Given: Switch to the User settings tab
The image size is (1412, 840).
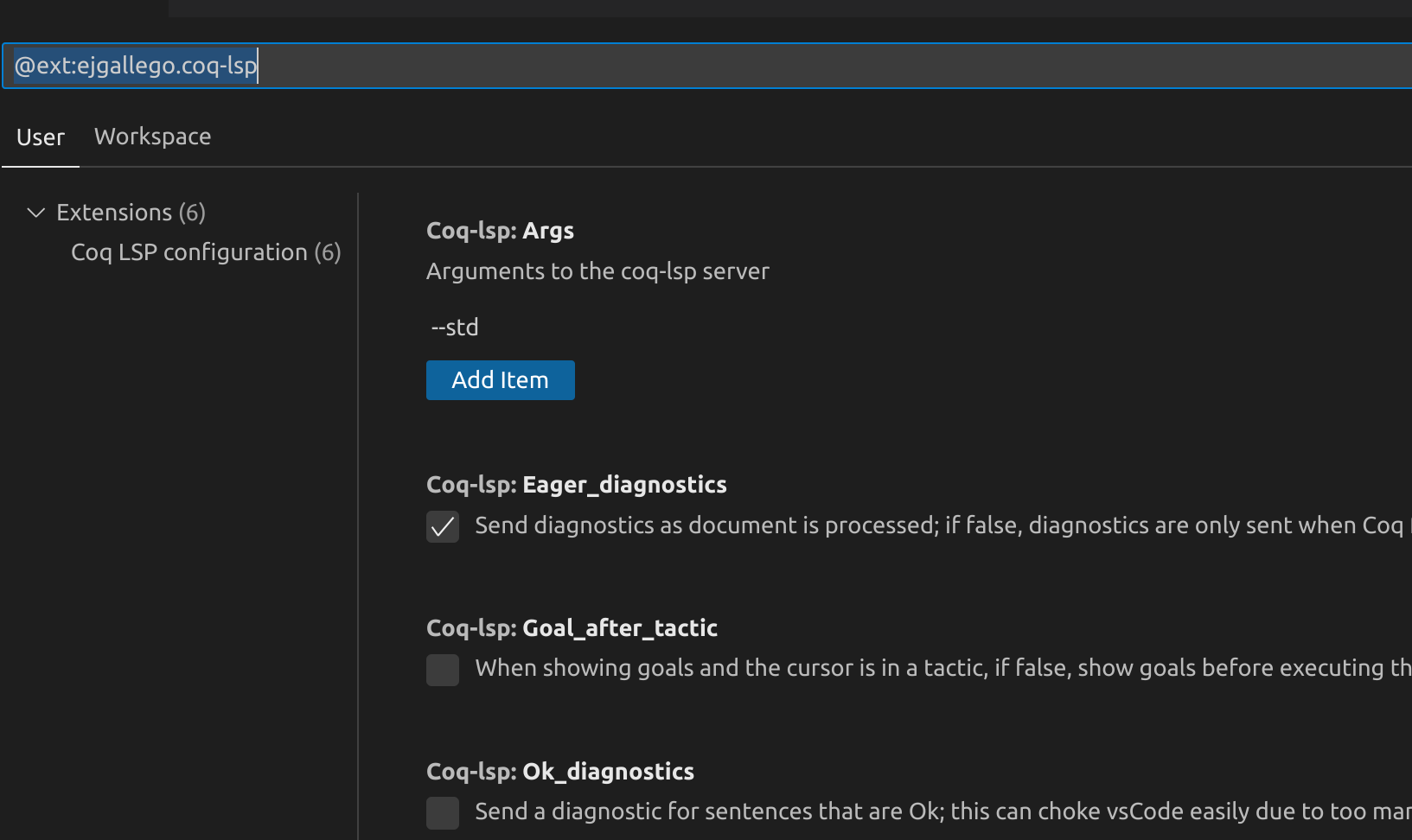Looking at the screenshot, I should pos(41,137).
